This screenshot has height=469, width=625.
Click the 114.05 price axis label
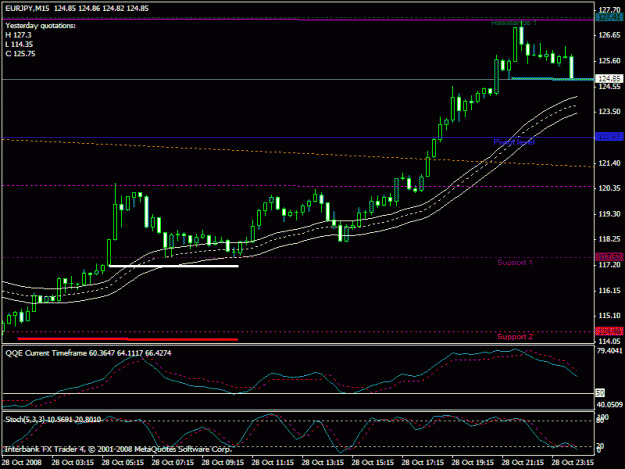click(609, 341)
